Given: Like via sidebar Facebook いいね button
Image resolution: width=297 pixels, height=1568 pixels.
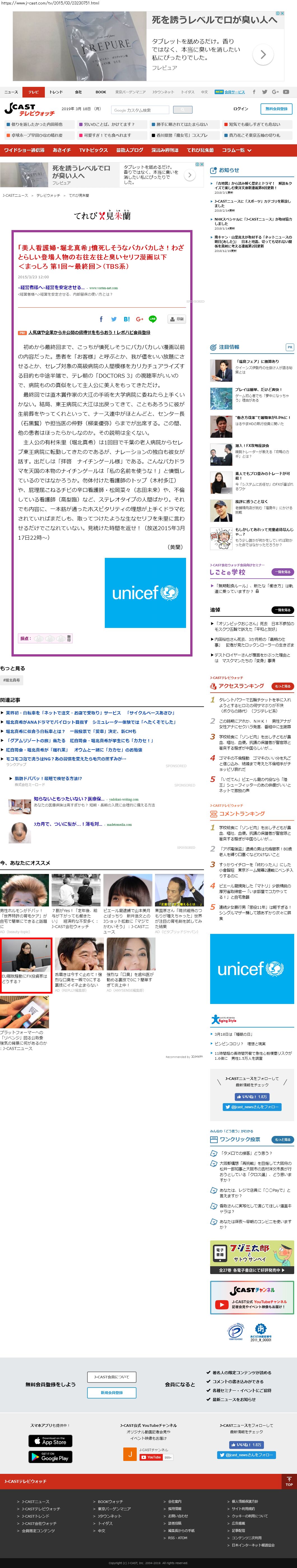Looking at the screenshot, I should pos(252,1097).
